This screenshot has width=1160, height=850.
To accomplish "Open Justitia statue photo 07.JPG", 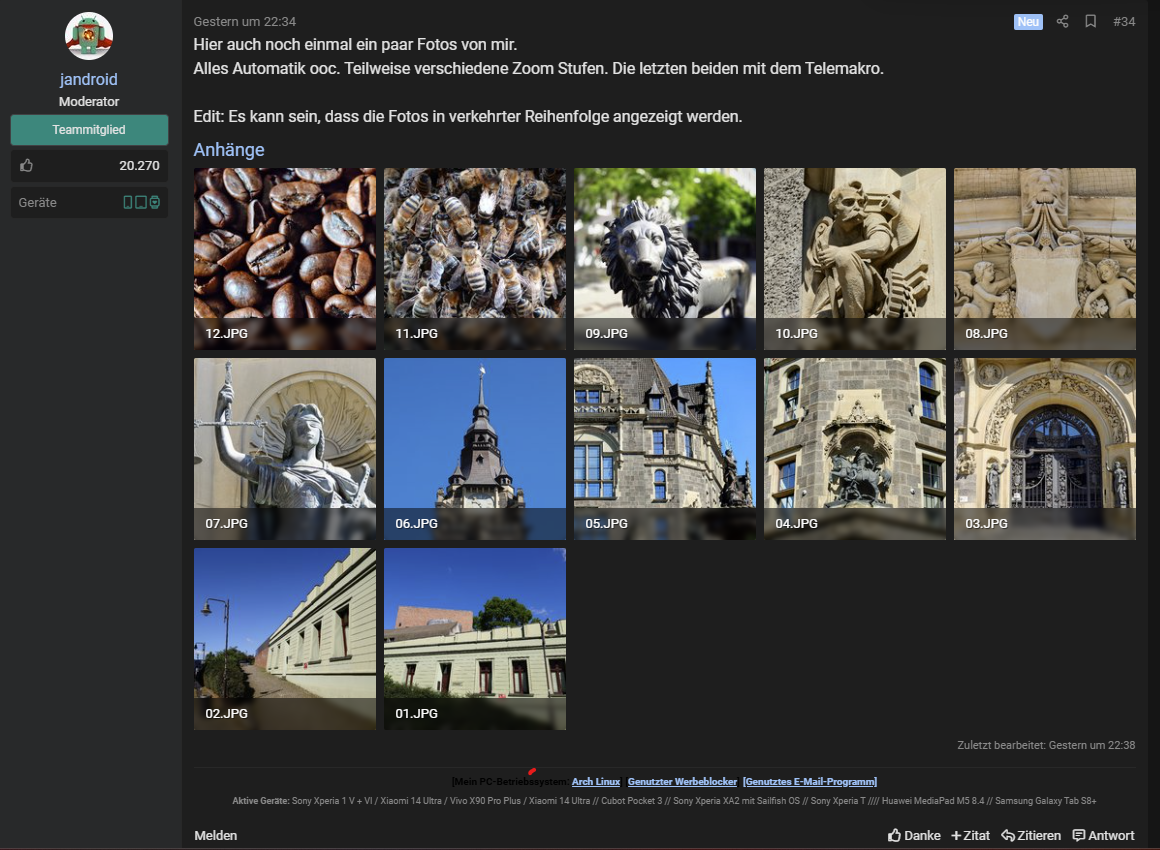I will point(285,448).
